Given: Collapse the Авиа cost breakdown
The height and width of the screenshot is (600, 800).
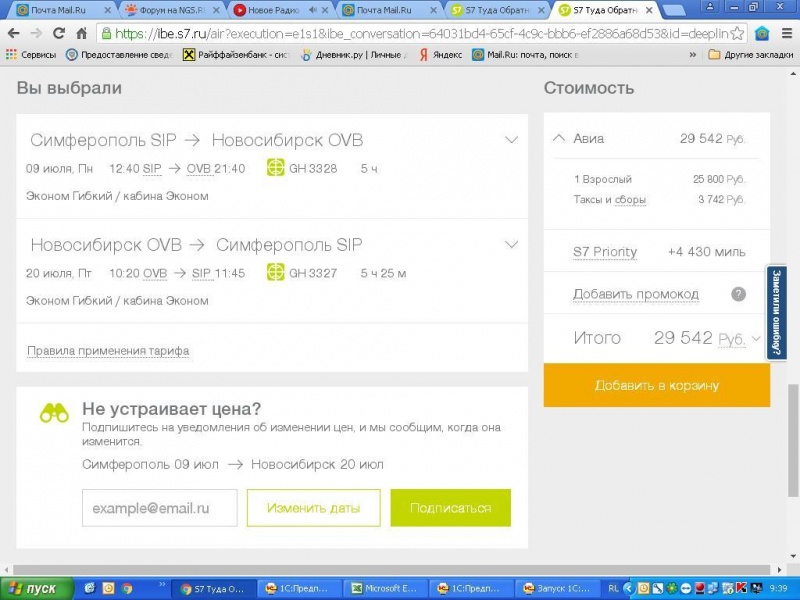Looking at the screenshot, I should pyautogui.click(x=559, y=138).
